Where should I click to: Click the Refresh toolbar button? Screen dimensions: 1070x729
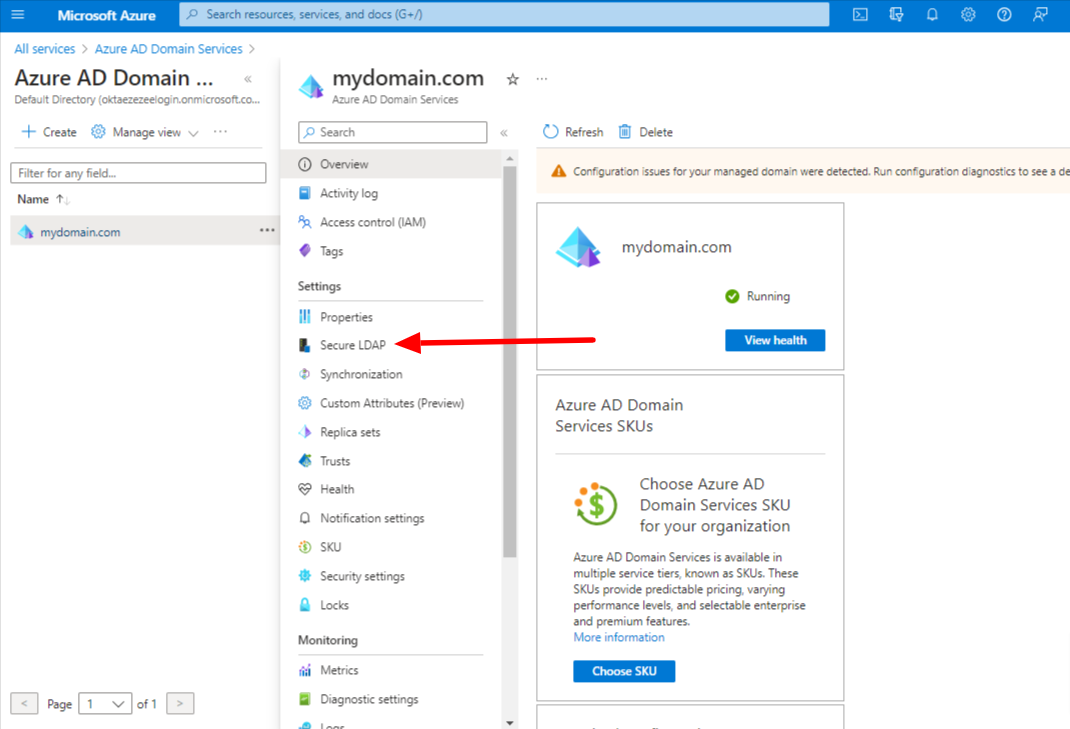point(573,132)
